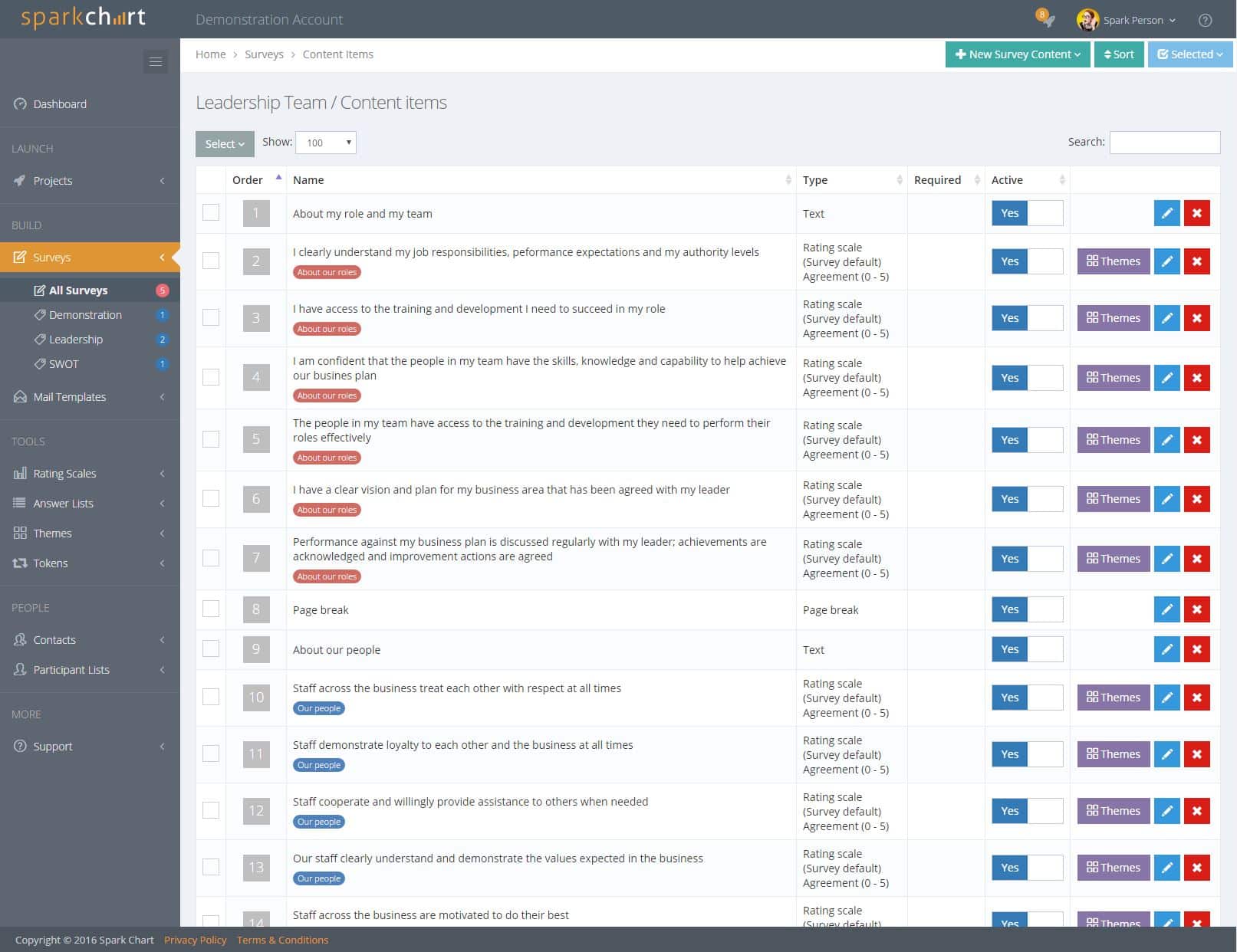Delete the 'About my role and my team' item
The height and width of the screenshot is (952, 1237).
pyautogui.click(x=1197, y=213)
